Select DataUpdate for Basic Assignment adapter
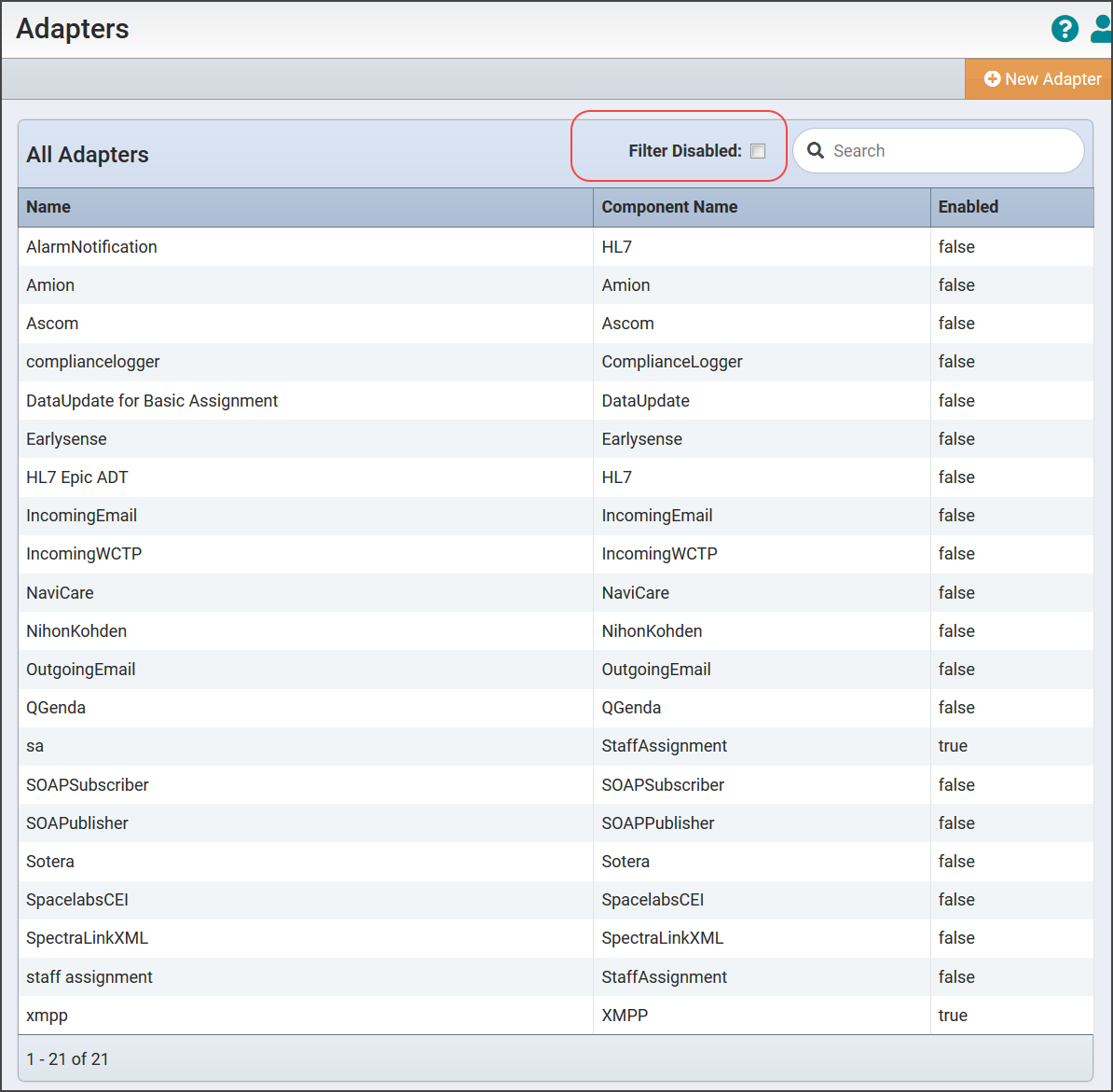 (x=152, y=401)
